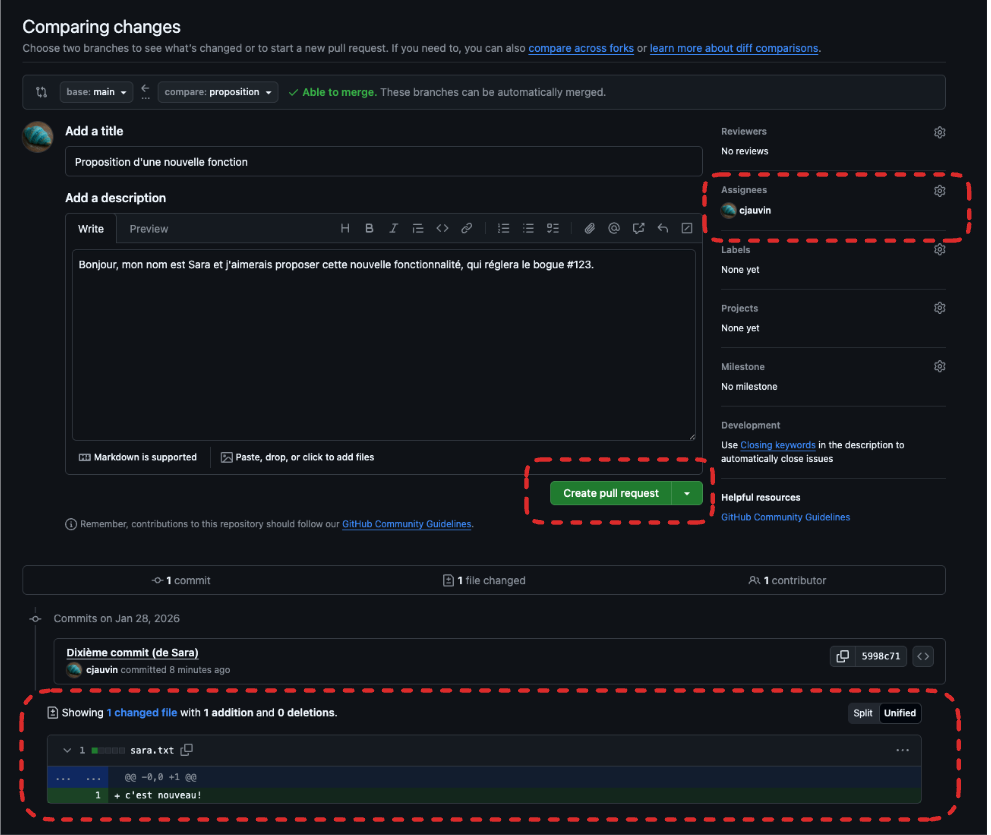This screenshot has width=991, height=835.
Task: Open the base: main branch dropdown
Action: 96,92
